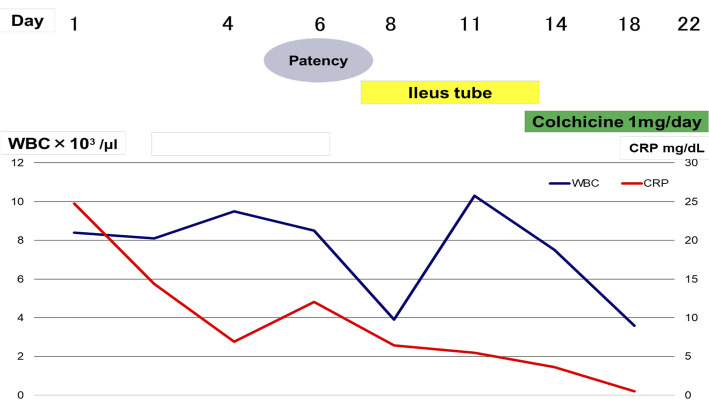The image size is (709, 402).
Task: Select the yellow Ileus tube bar
Action: [x=450, y=93]
